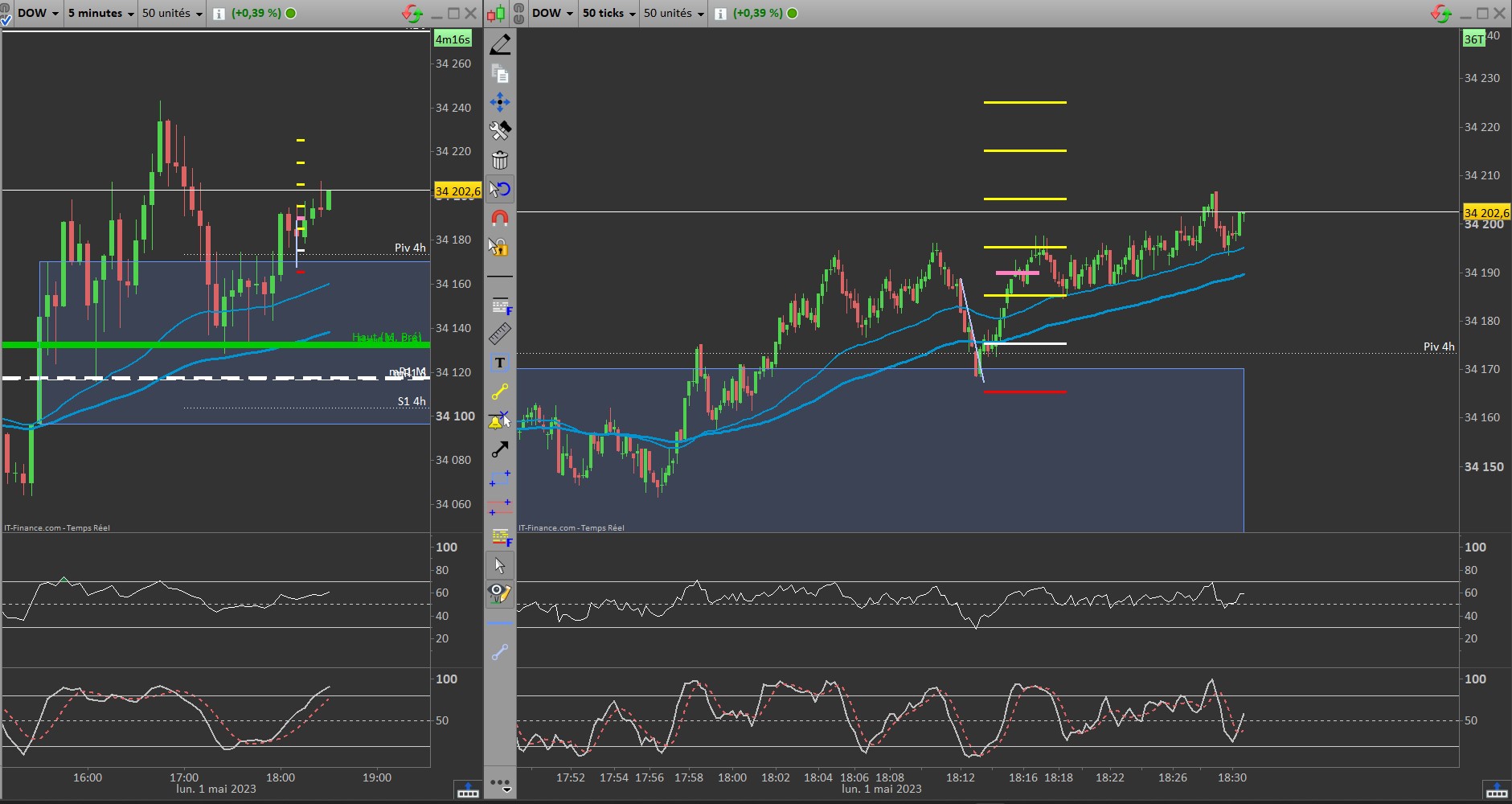
Task: Select the text annotation tool
Action: click(500, 363)
